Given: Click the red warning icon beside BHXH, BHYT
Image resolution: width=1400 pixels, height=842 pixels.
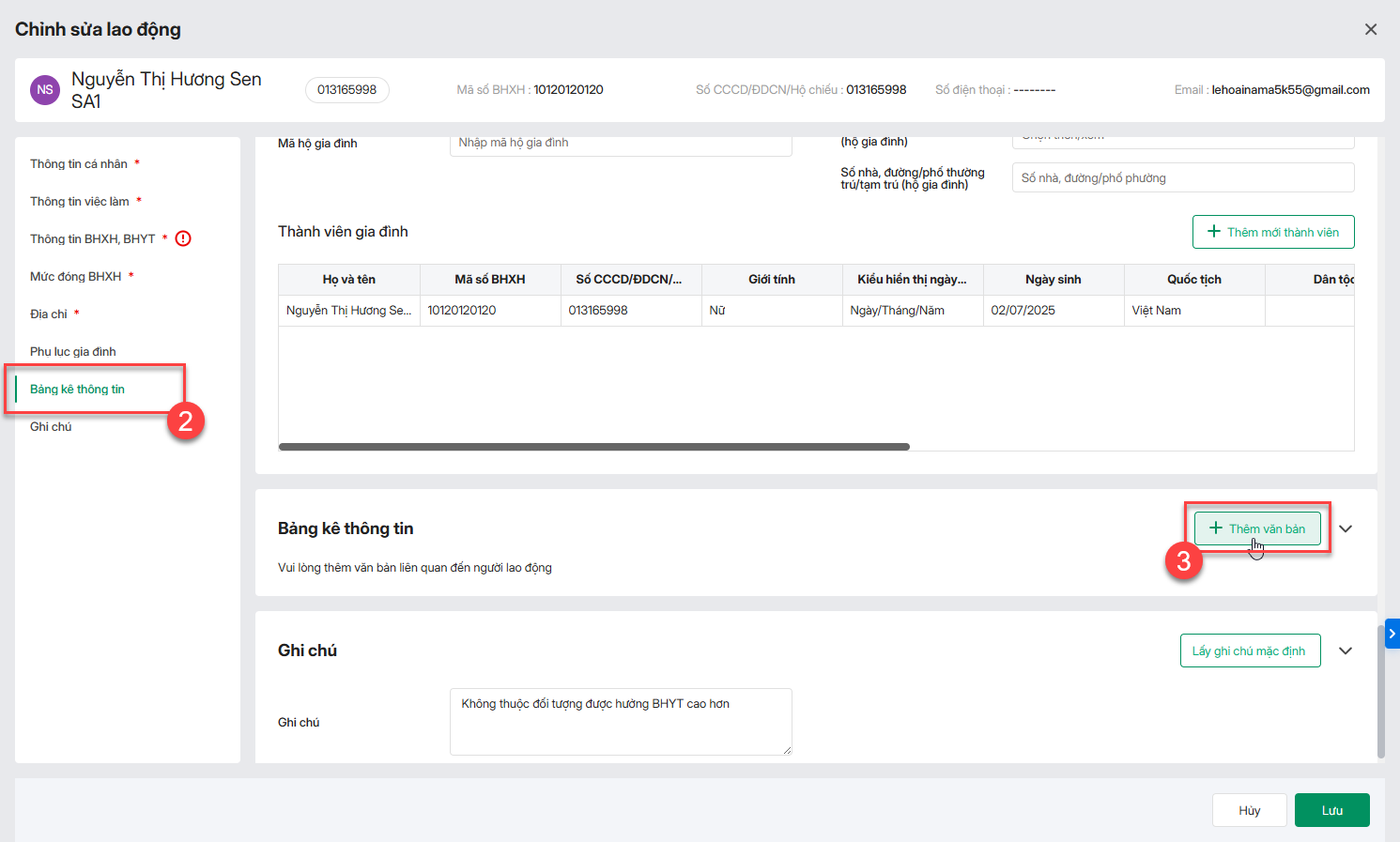Looking at the screenshot, I should (183, 238).
